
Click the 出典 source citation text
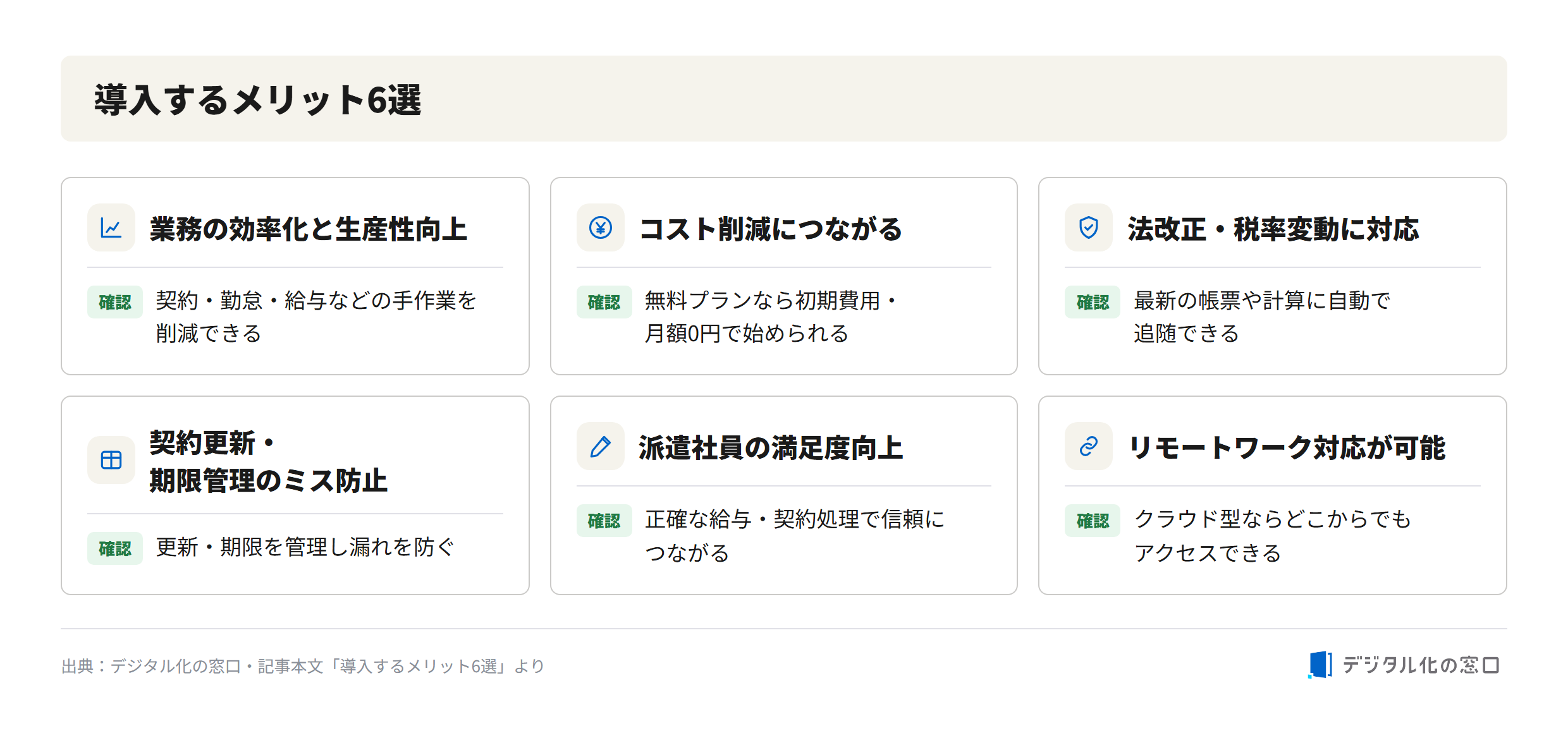[303, 666]
